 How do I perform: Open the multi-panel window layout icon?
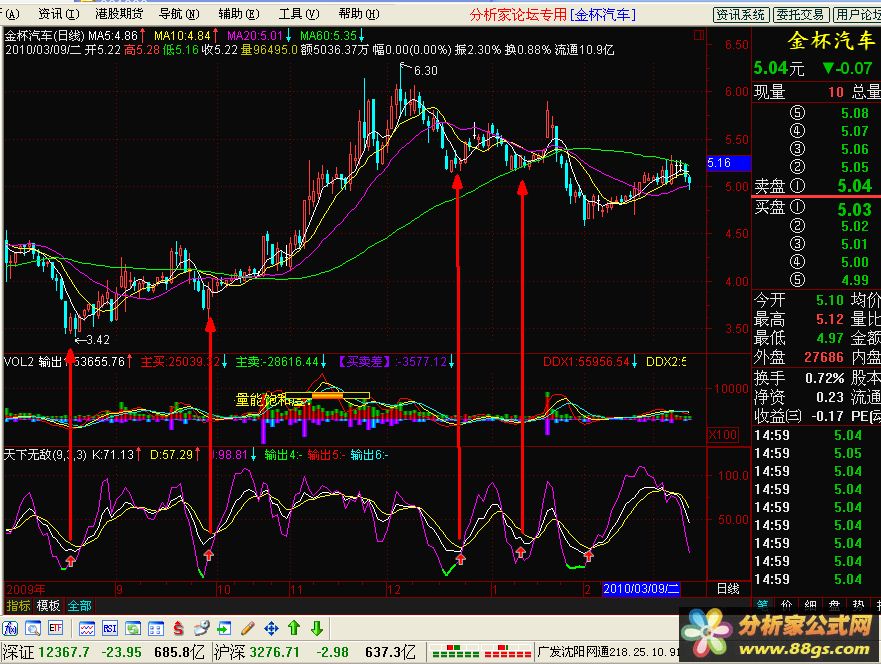(x=156, y=628)
